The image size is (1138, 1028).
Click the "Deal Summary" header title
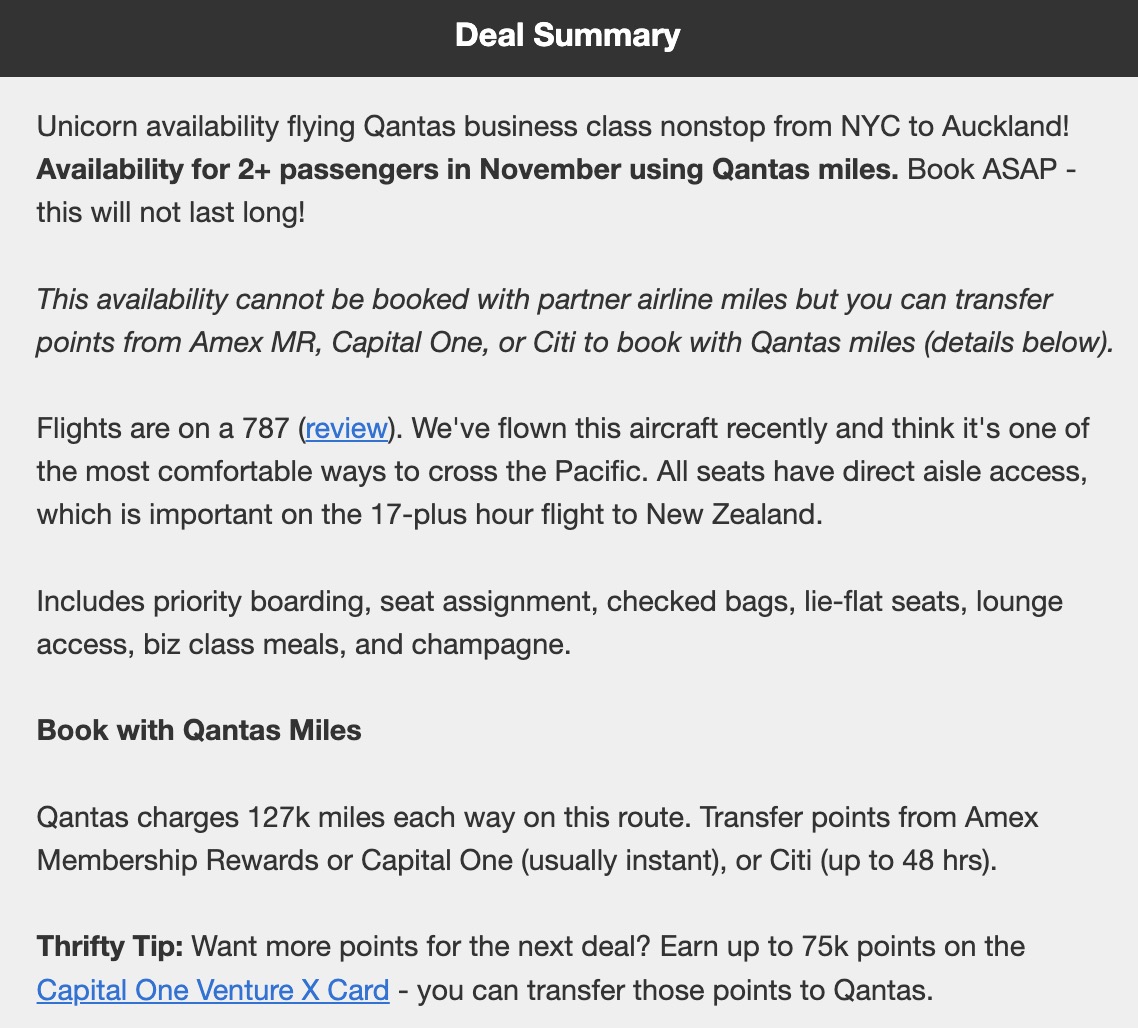pos(568,36)
